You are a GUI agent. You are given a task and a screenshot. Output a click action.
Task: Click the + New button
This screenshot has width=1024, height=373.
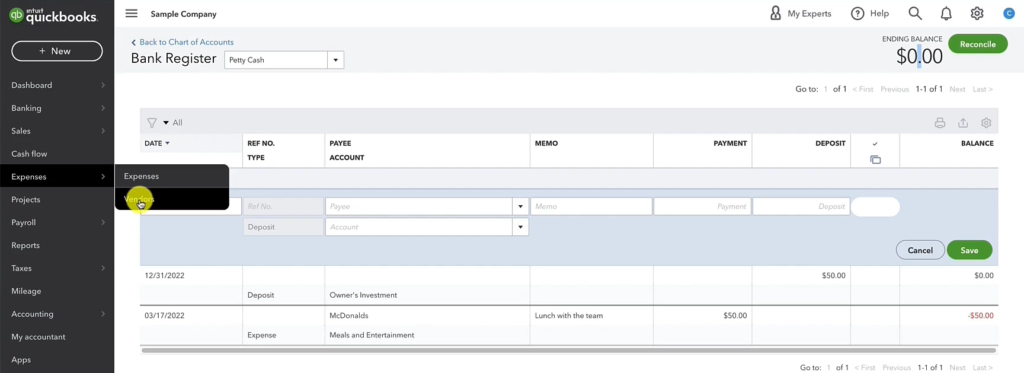point(57,51)
